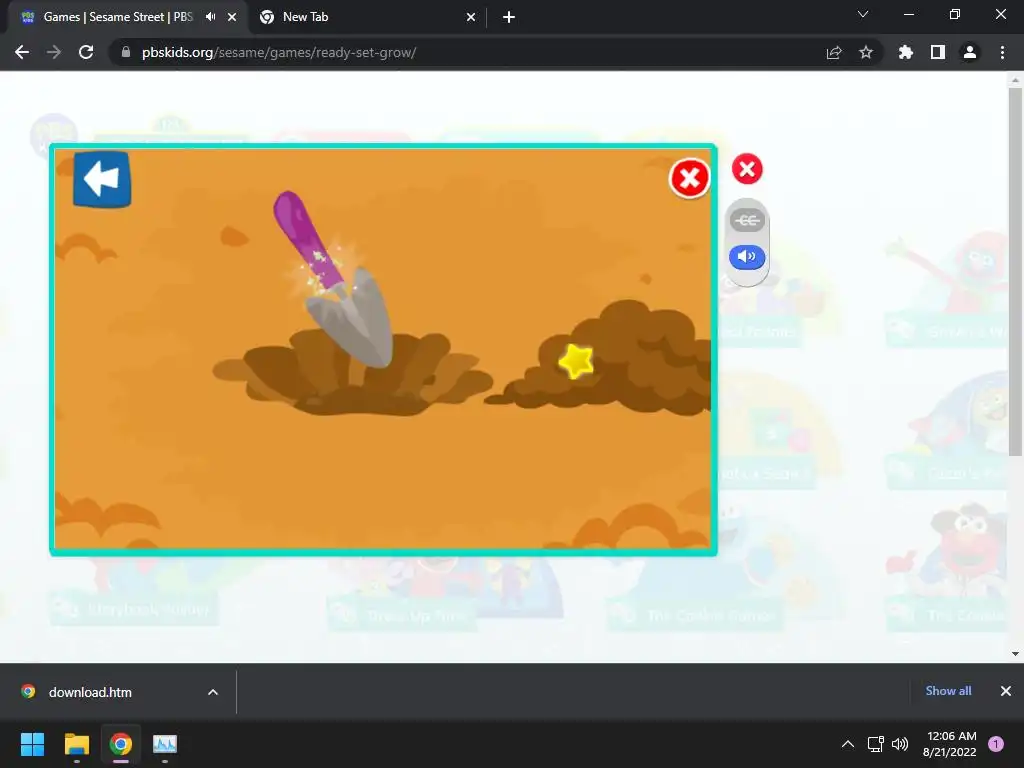Close the game with the inner red X
1024x768 pixels.
(690, 178)
